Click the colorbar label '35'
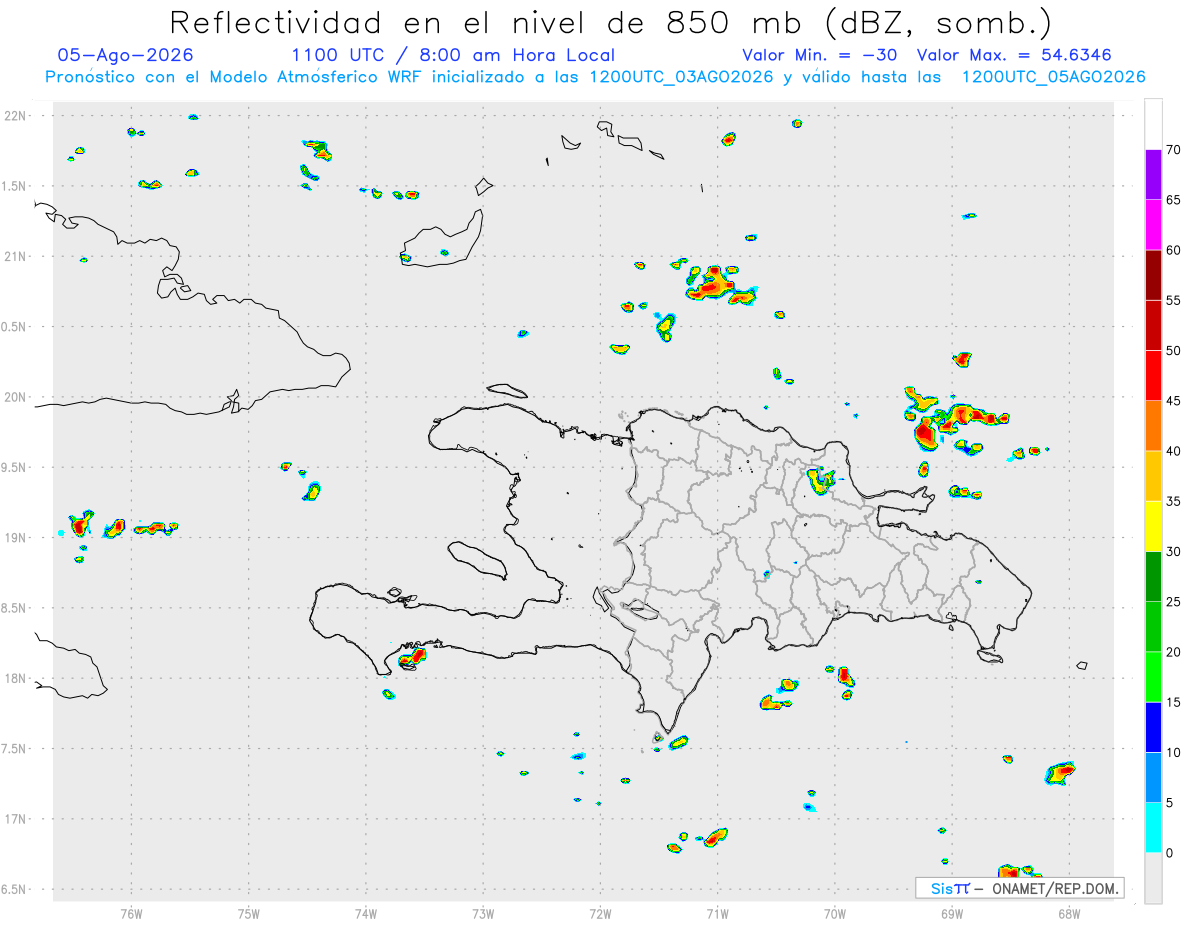 coord(1174,501)
